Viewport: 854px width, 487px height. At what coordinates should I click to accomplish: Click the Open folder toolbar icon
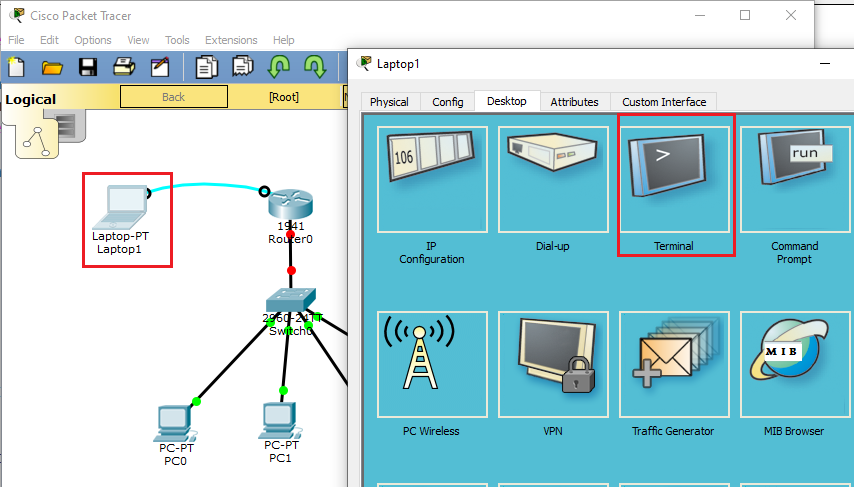tap(52, 68)
